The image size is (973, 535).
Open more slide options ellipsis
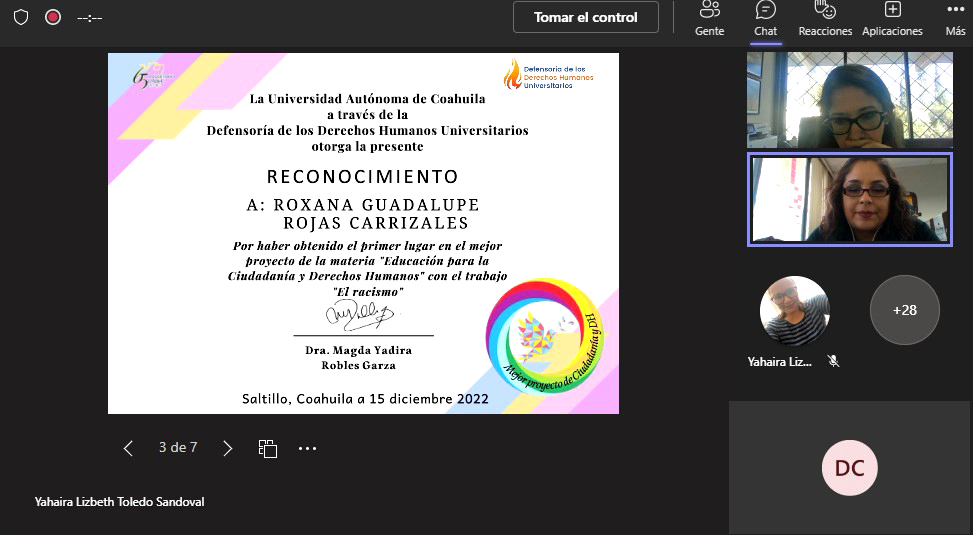click(307, 449)
